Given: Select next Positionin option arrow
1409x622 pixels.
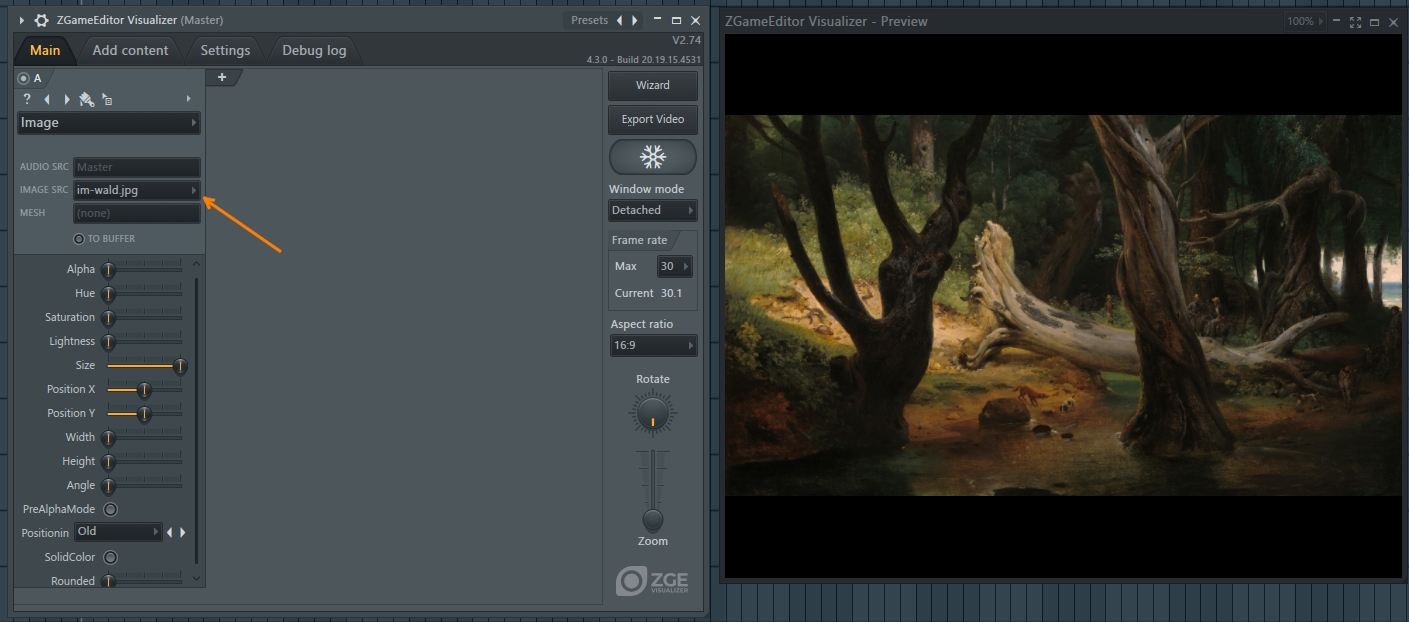Looking at the screenshot, I should pos(182,532).
